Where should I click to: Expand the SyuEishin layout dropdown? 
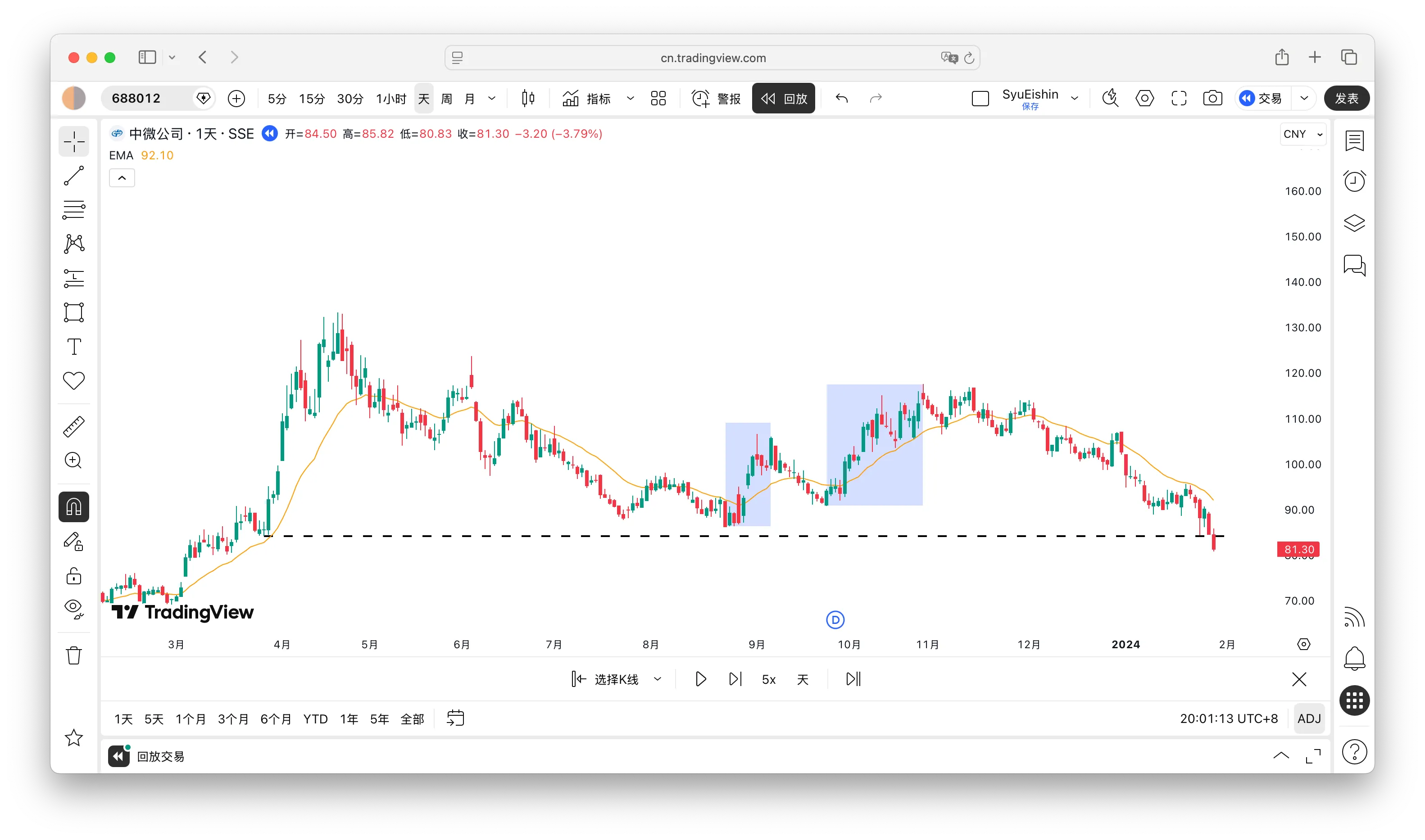click(1074, 99)
